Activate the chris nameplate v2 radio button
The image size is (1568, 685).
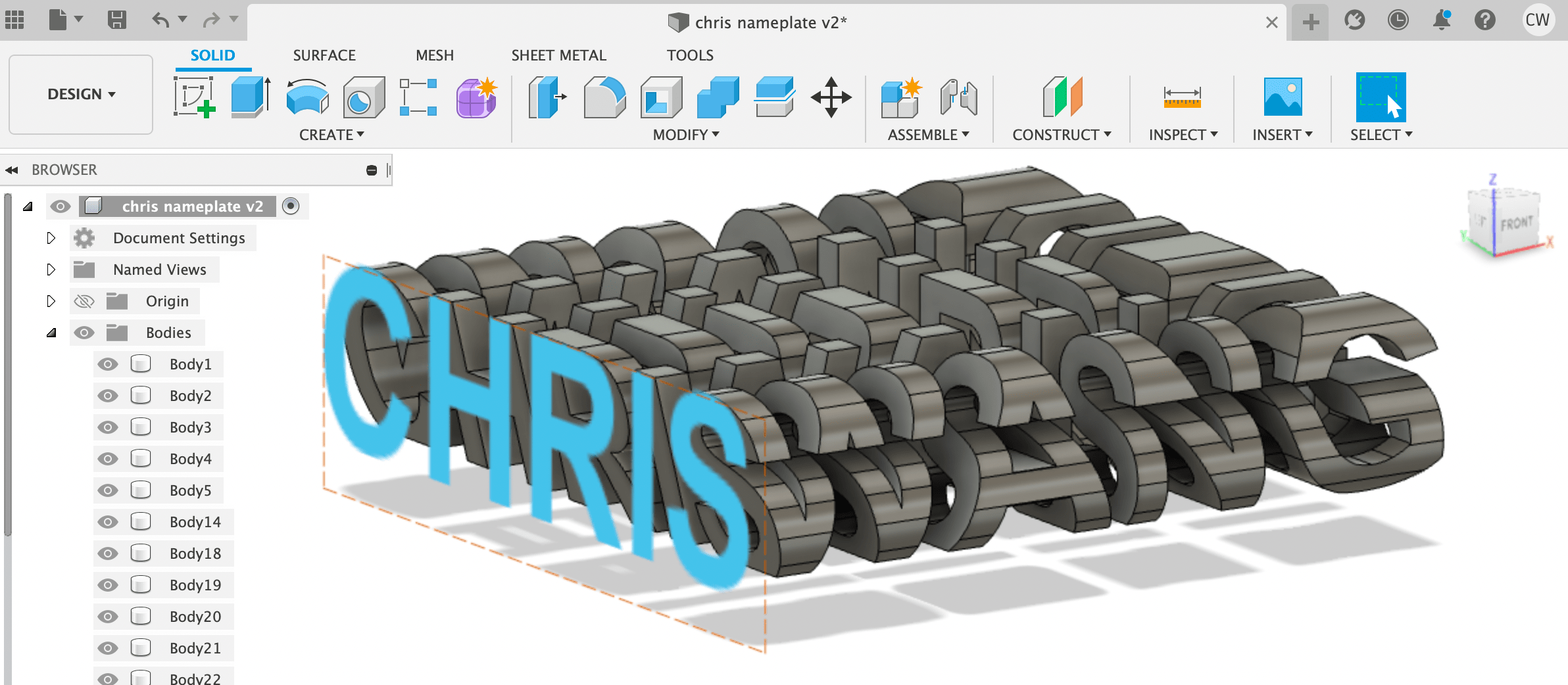(291, 206)
